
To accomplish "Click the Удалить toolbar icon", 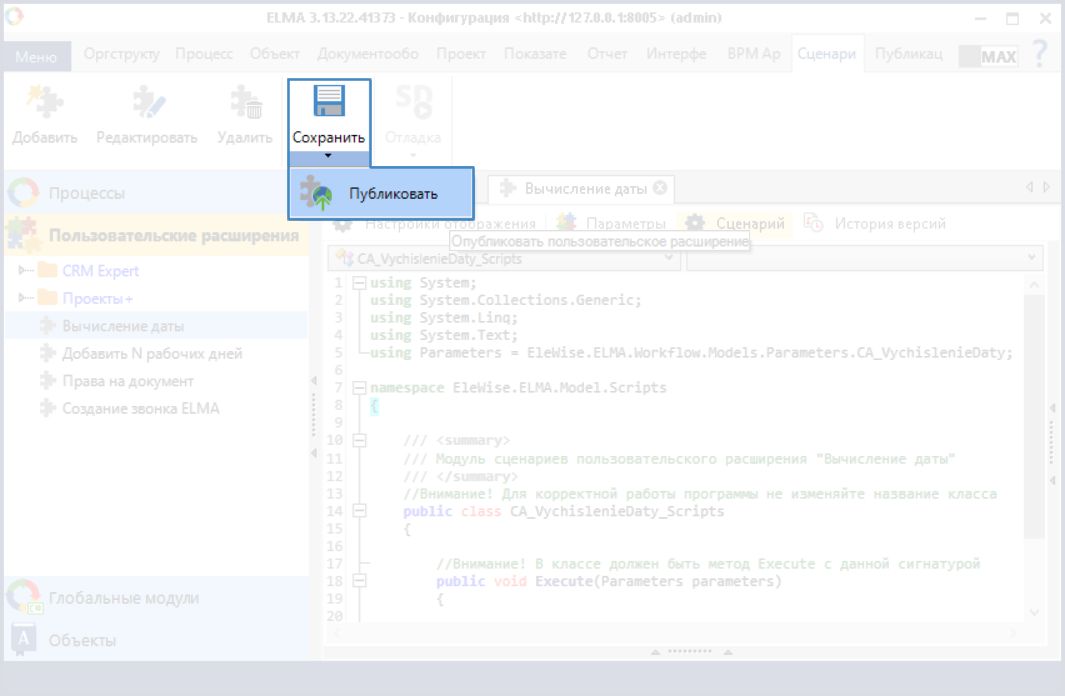I will [x=245, y=101].
